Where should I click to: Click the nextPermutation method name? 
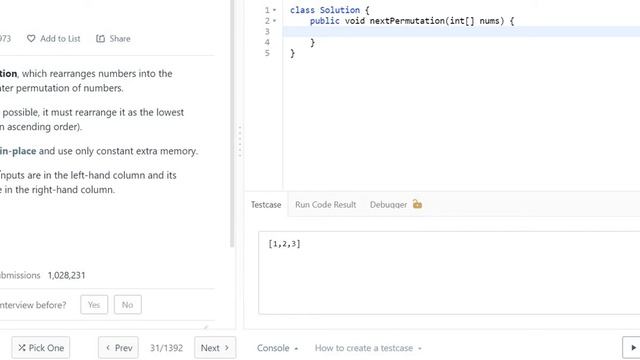click(x=407, y=21)
